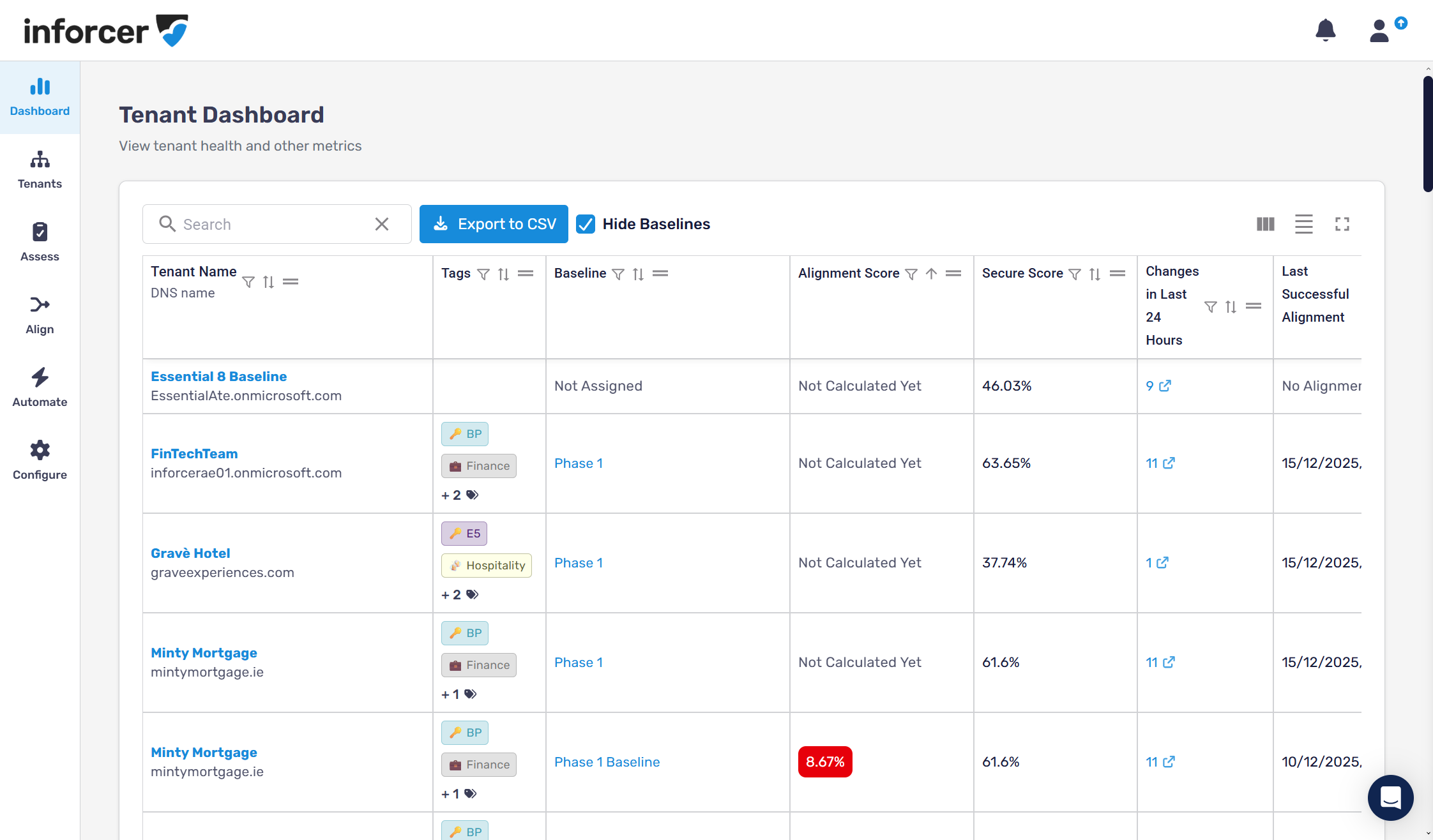Clear the search field
The image size is (1433, 840).
tap(382, 224)
